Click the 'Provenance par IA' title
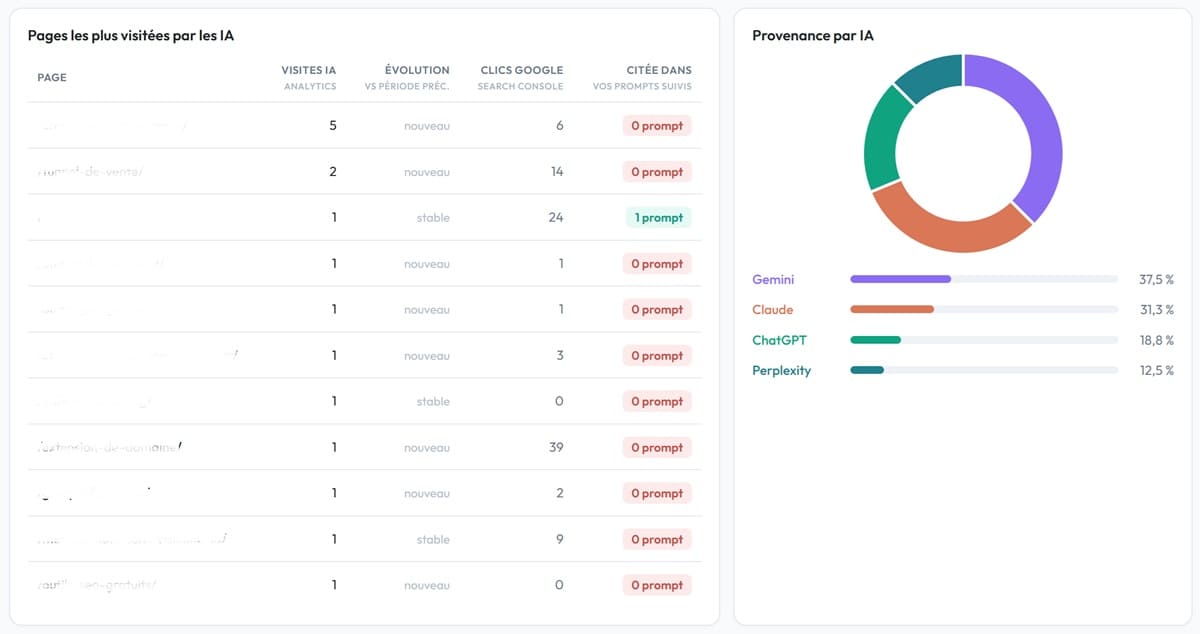Screen dimensions: 1200x634 tap(813, 35)
